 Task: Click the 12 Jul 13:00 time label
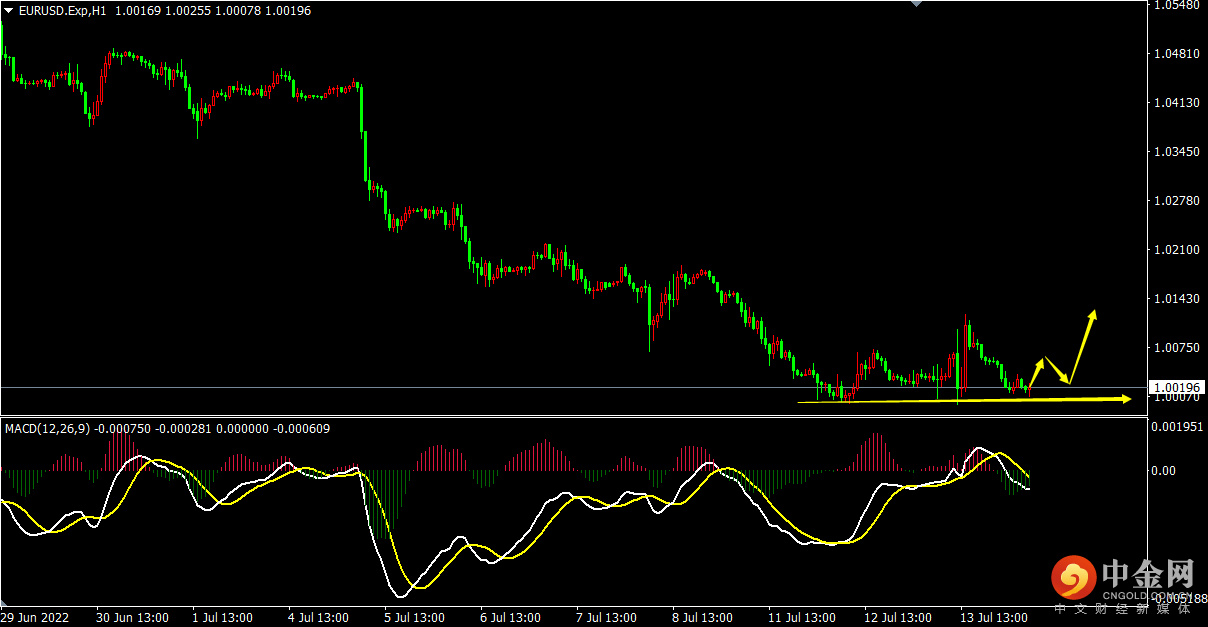pos(898,618)
